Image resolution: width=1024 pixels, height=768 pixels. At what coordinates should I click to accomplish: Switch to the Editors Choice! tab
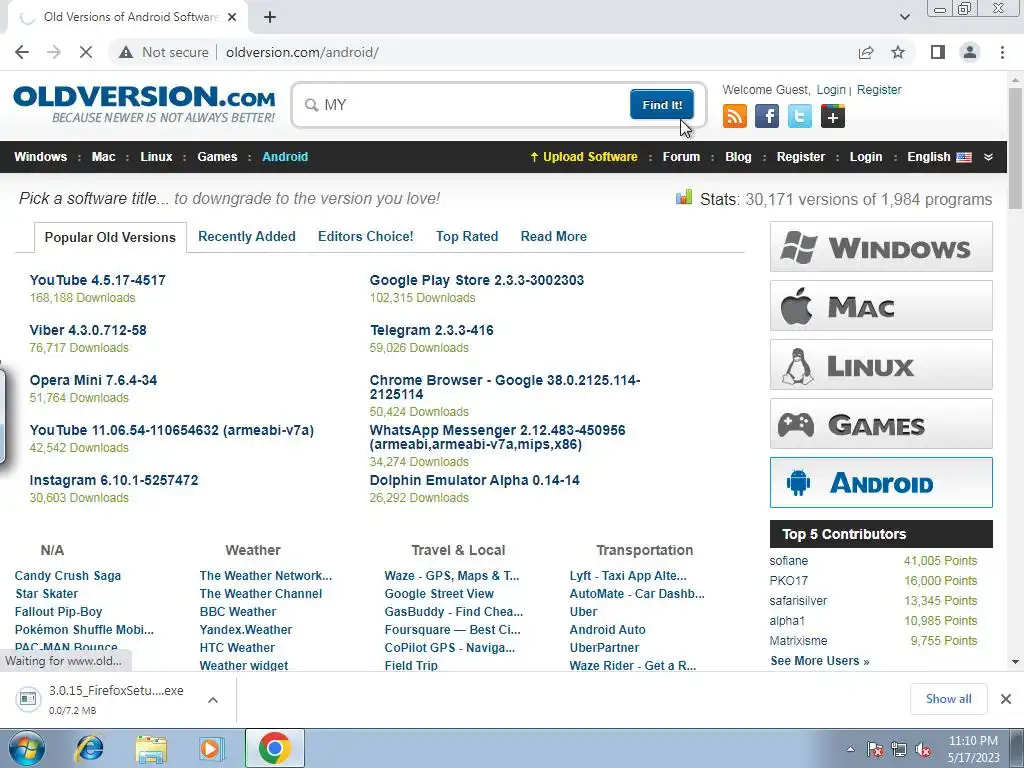[366, 236]
